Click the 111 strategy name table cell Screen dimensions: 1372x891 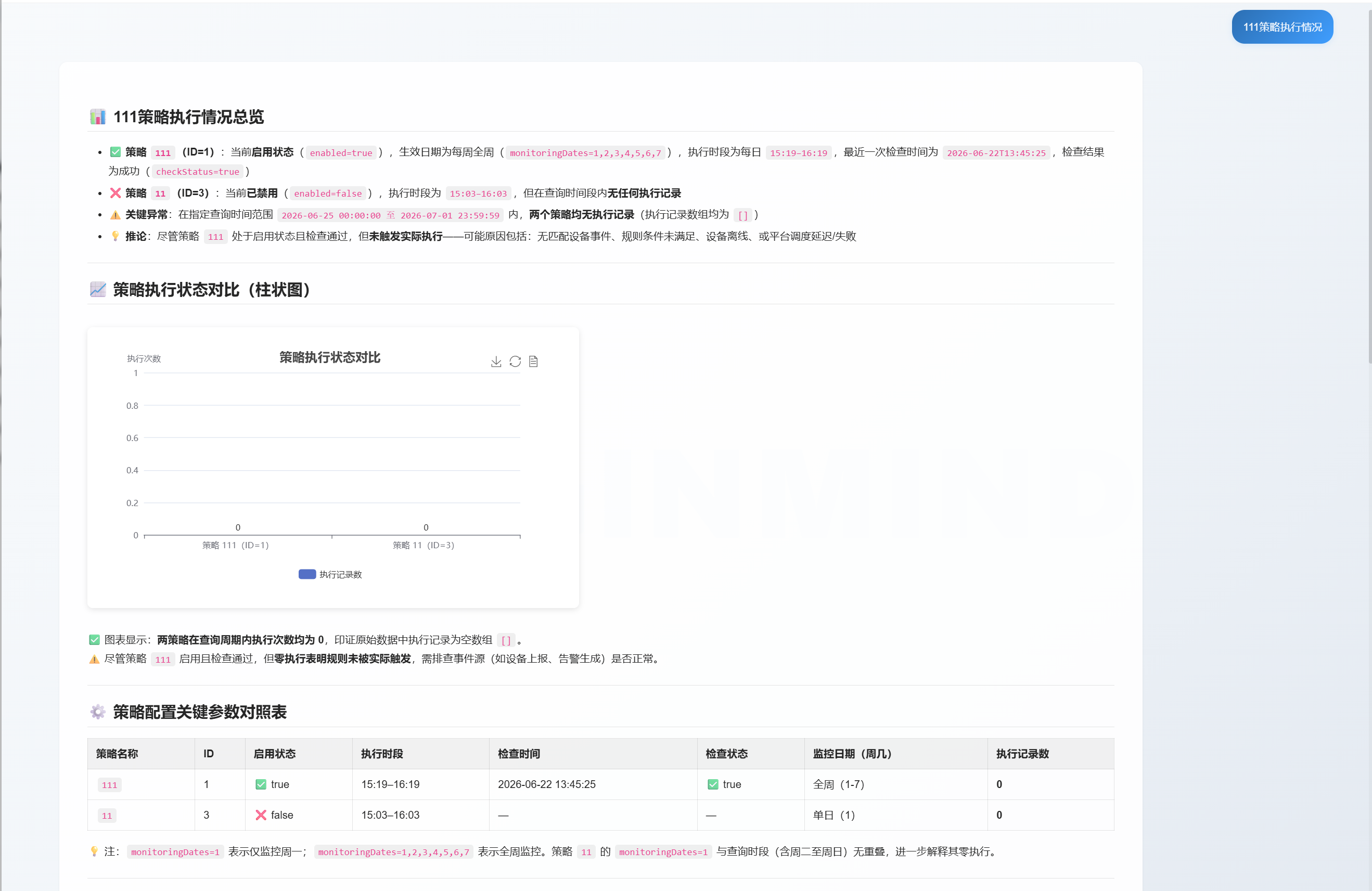[x=140, y=784]
